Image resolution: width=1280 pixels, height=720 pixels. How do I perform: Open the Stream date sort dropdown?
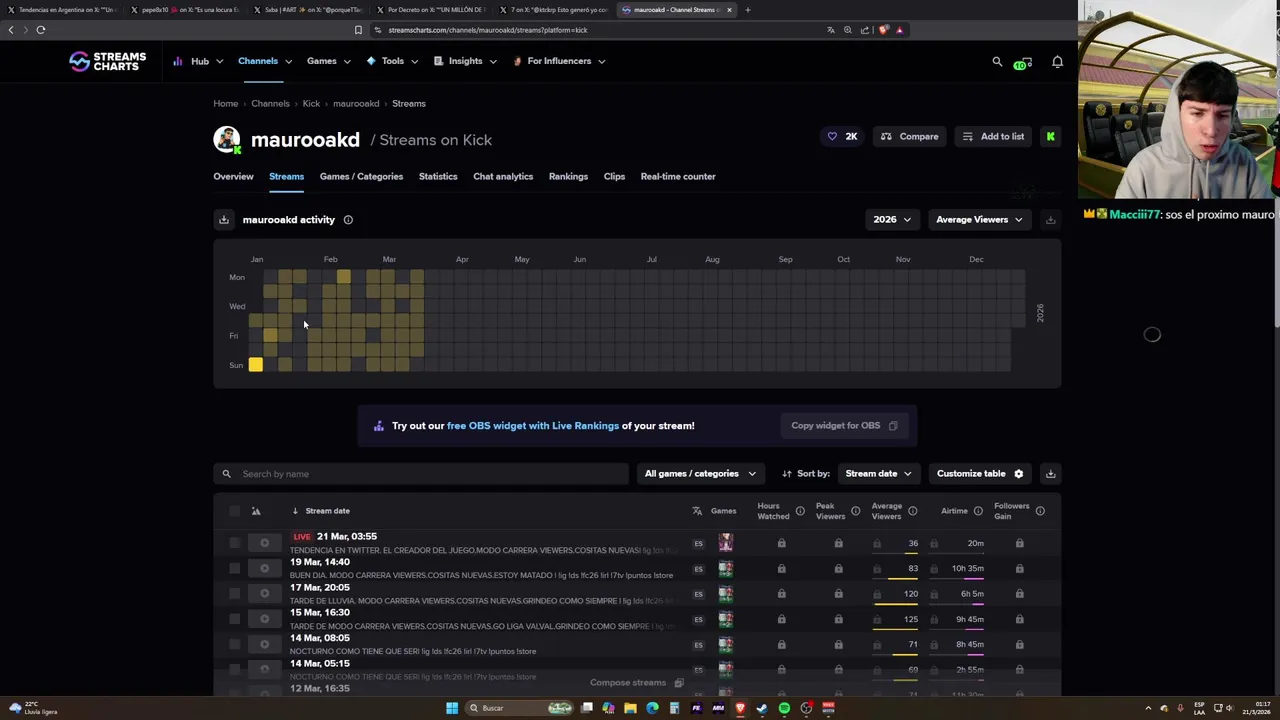(878, 474)
